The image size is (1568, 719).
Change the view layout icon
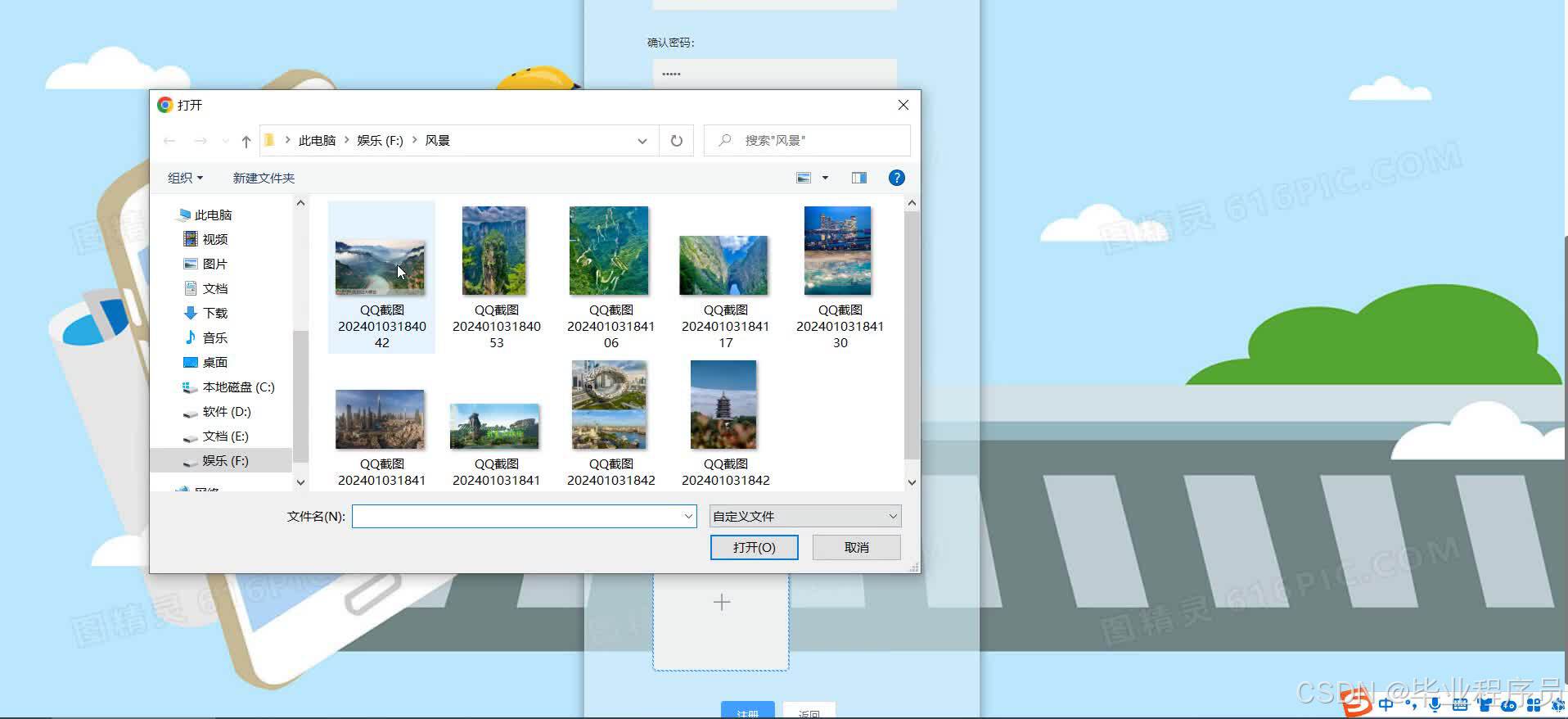(804, 178)
